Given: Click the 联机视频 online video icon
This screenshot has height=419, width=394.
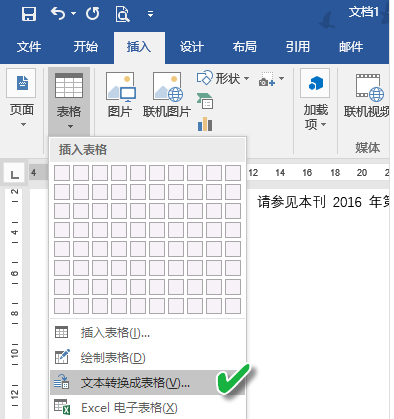Looking at the screenshot, I should tap(369, 87).
